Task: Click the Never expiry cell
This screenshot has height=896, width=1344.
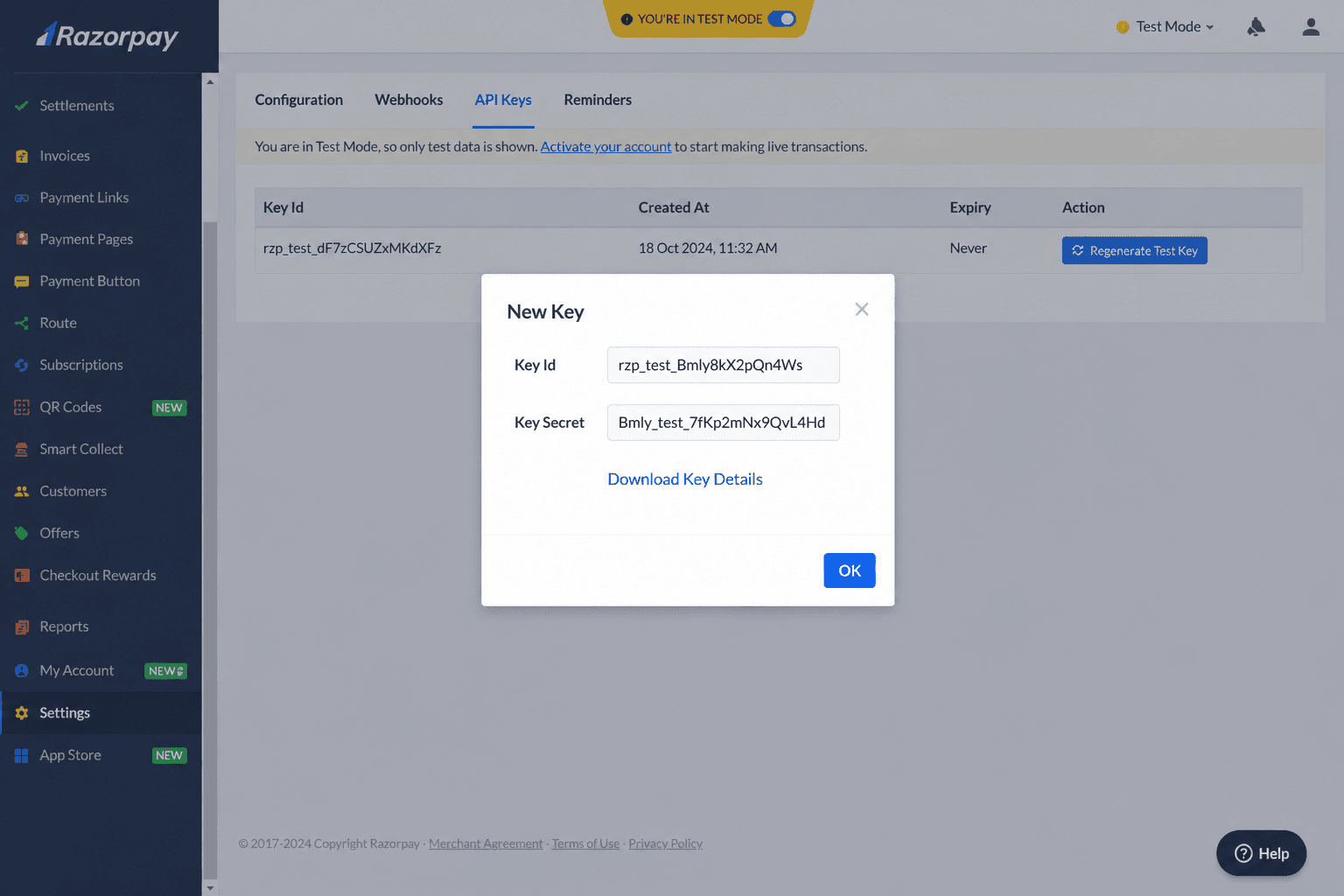Action: (968, 248)
